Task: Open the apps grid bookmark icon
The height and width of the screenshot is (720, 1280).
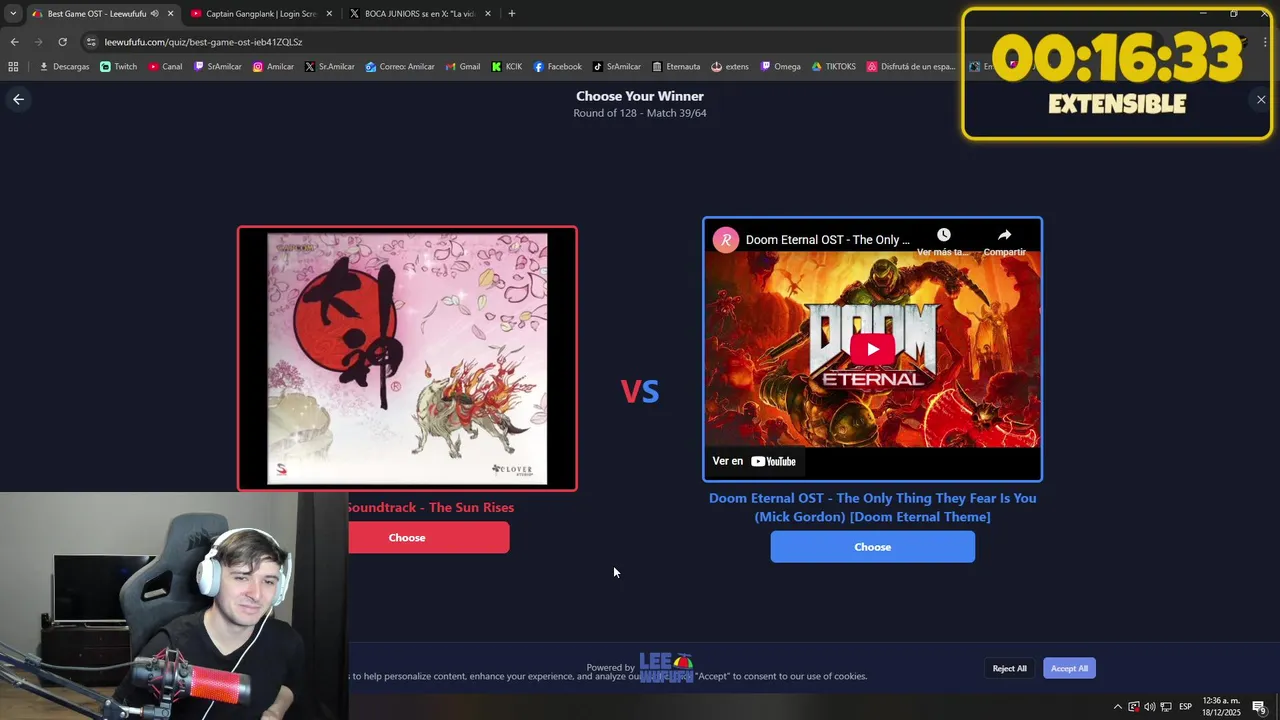Action: point(13,67)
